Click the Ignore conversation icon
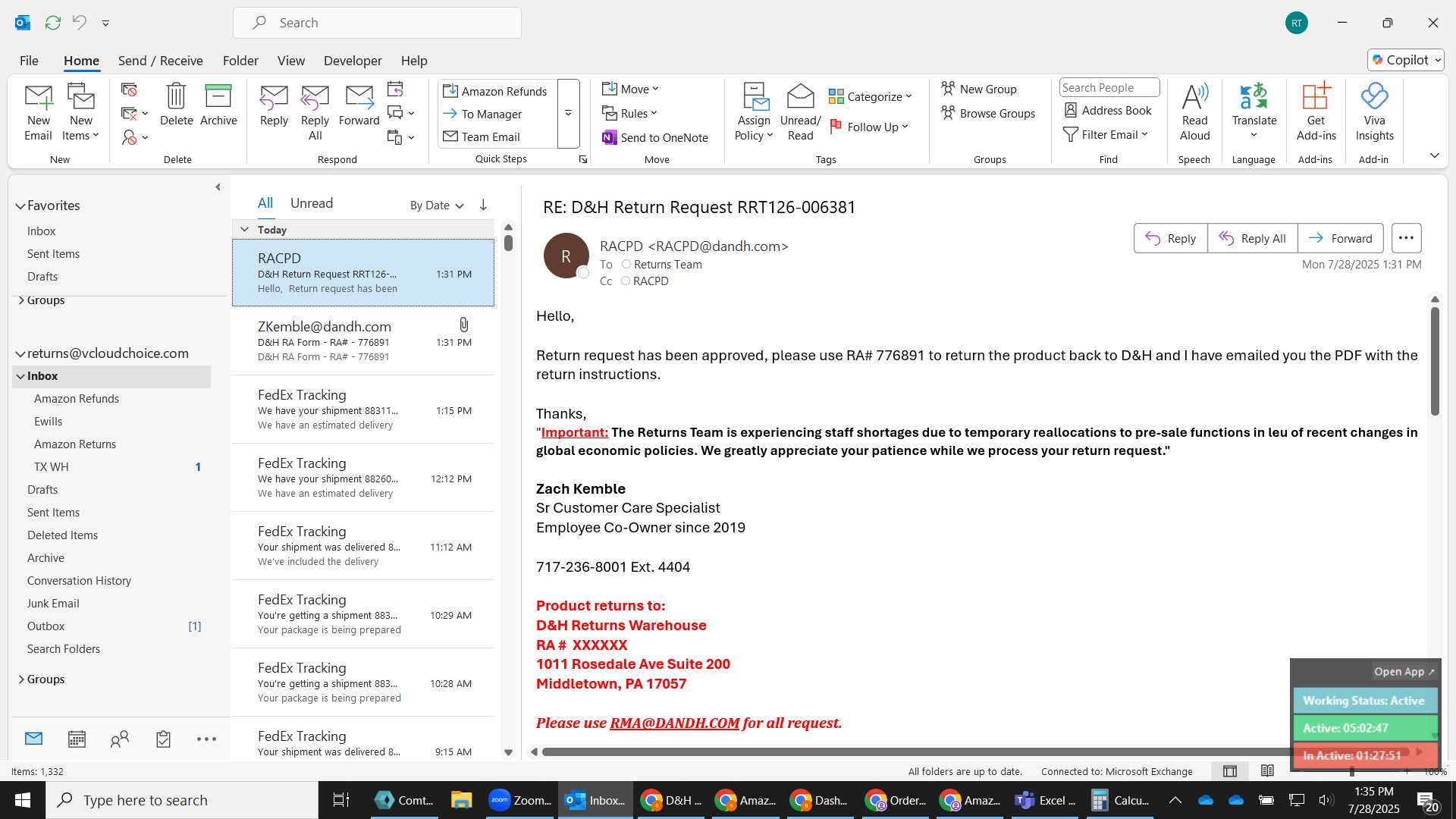Screen dimensions: 1456x819 (x=129, y=90)
